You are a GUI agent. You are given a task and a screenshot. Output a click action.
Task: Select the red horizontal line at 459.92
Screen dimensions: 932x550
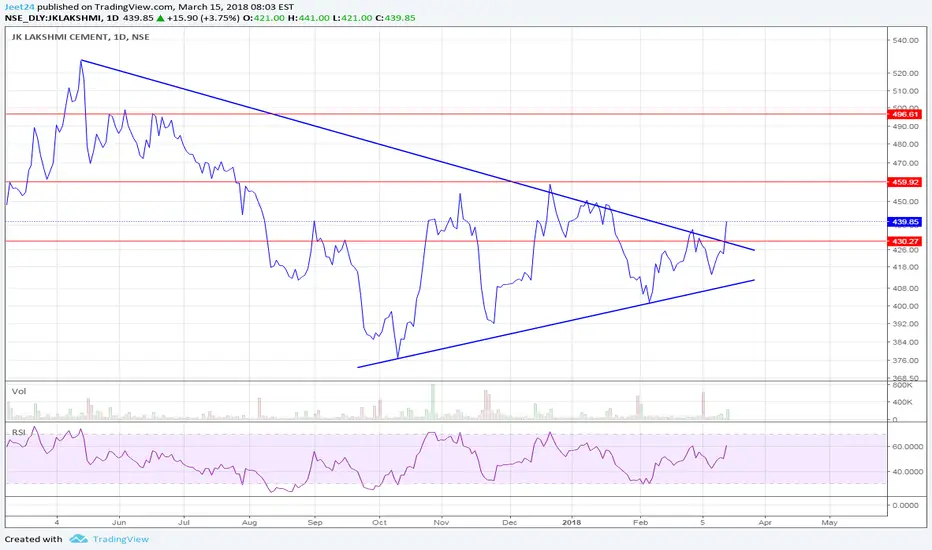pos(446,182)
